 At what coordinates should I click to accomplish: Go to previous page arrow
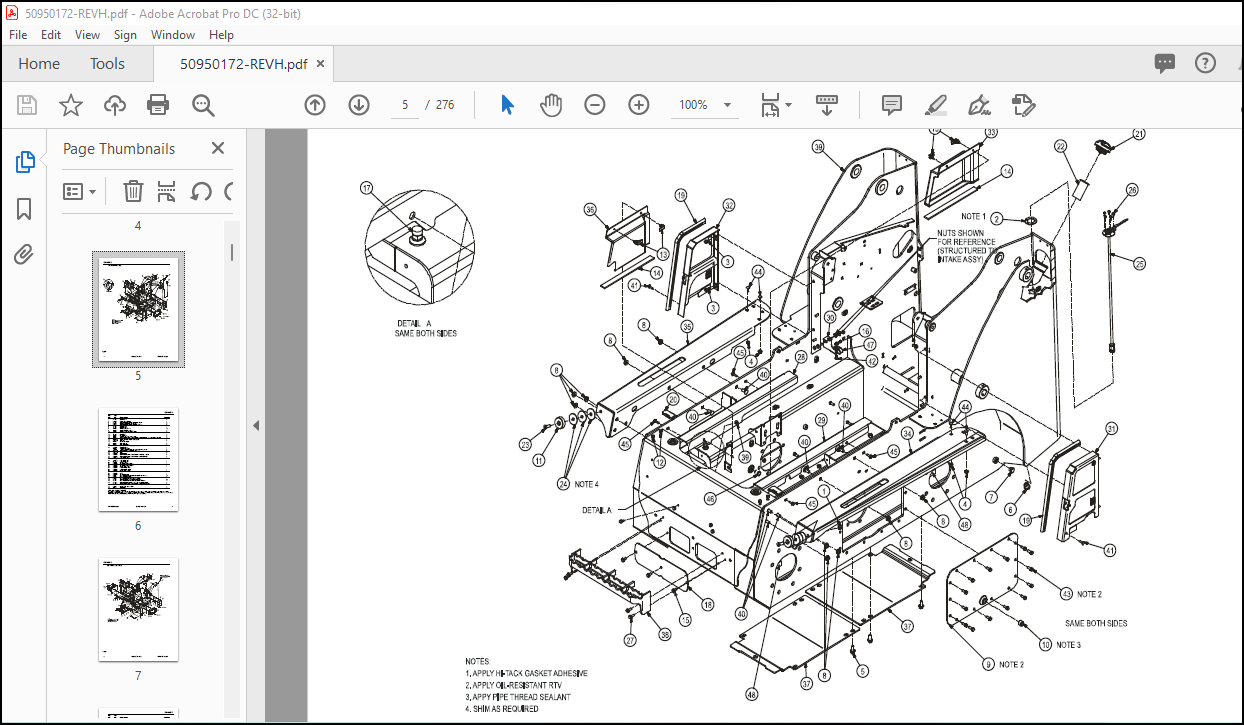tap(315, 105)
